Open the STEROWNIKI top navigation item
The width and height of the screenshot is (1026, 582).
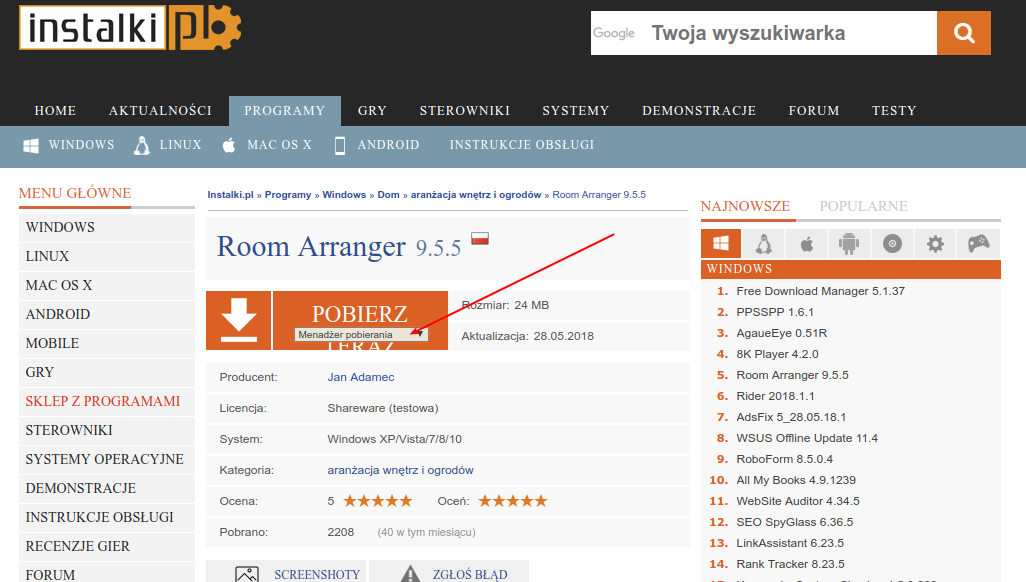[x=465, y=111]
